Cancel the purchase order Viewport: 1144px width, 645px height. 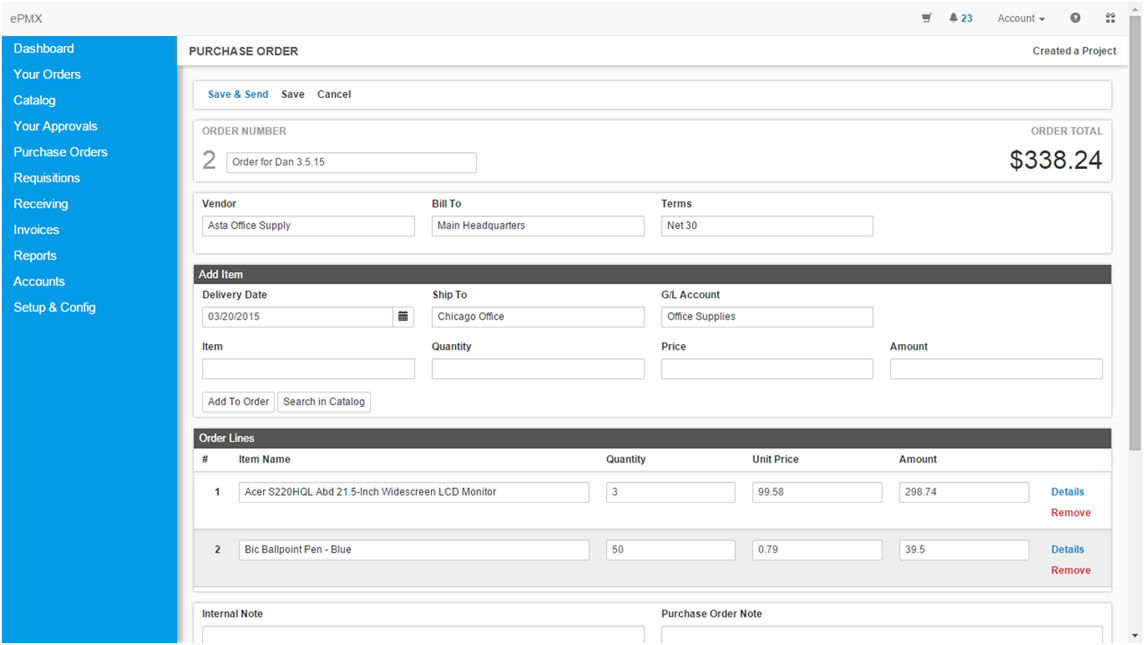point(334,95)
